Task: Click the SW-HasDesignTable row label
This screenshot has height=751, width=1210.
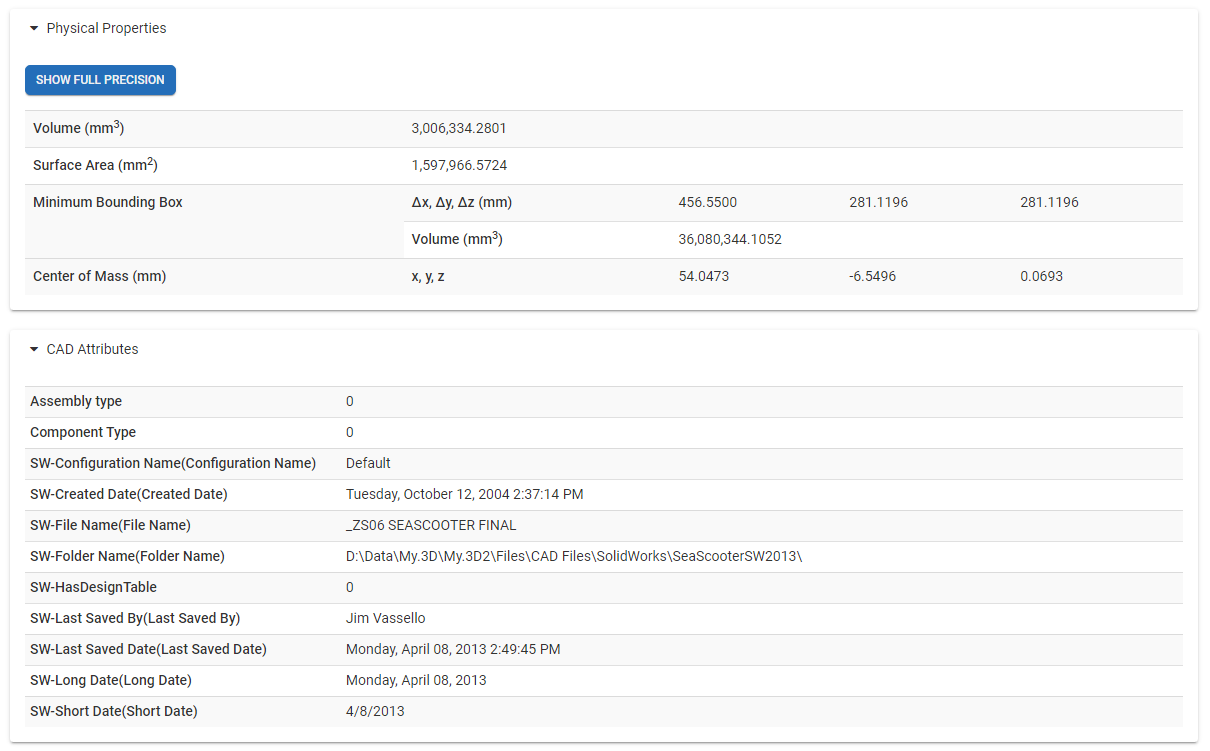Action: tap(93, 588)
